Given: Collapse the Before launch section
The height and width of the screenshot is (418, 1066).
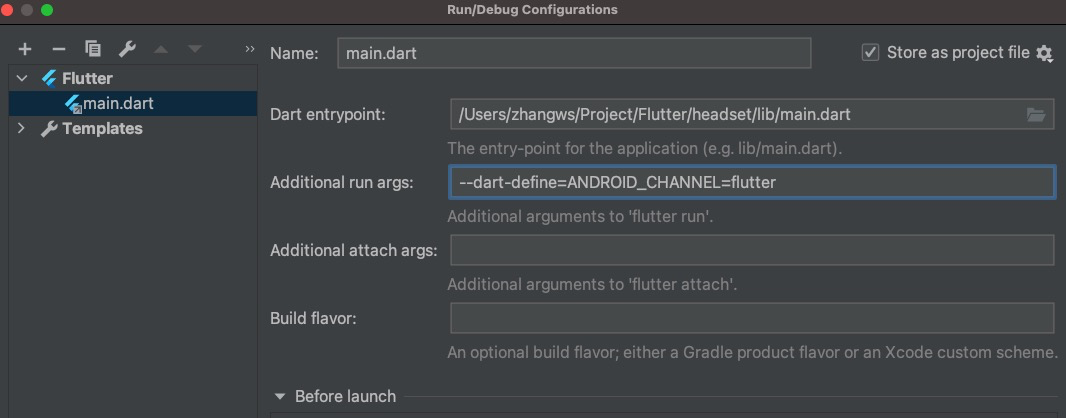Looking at the screenshot, I should (279, 396).
